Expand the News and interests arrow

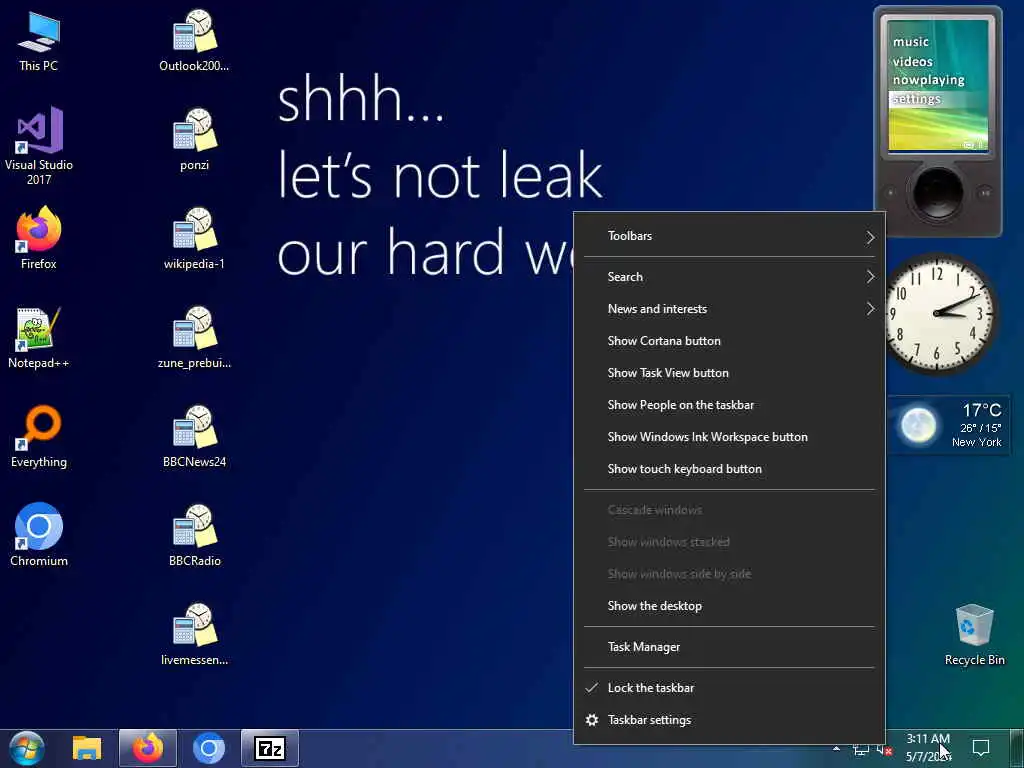[x=870, y=309]
